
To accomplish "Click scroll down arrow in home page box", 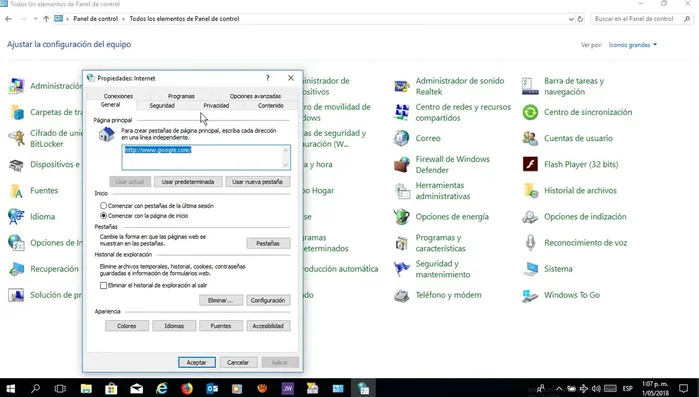I will click(x=286, y=165).
